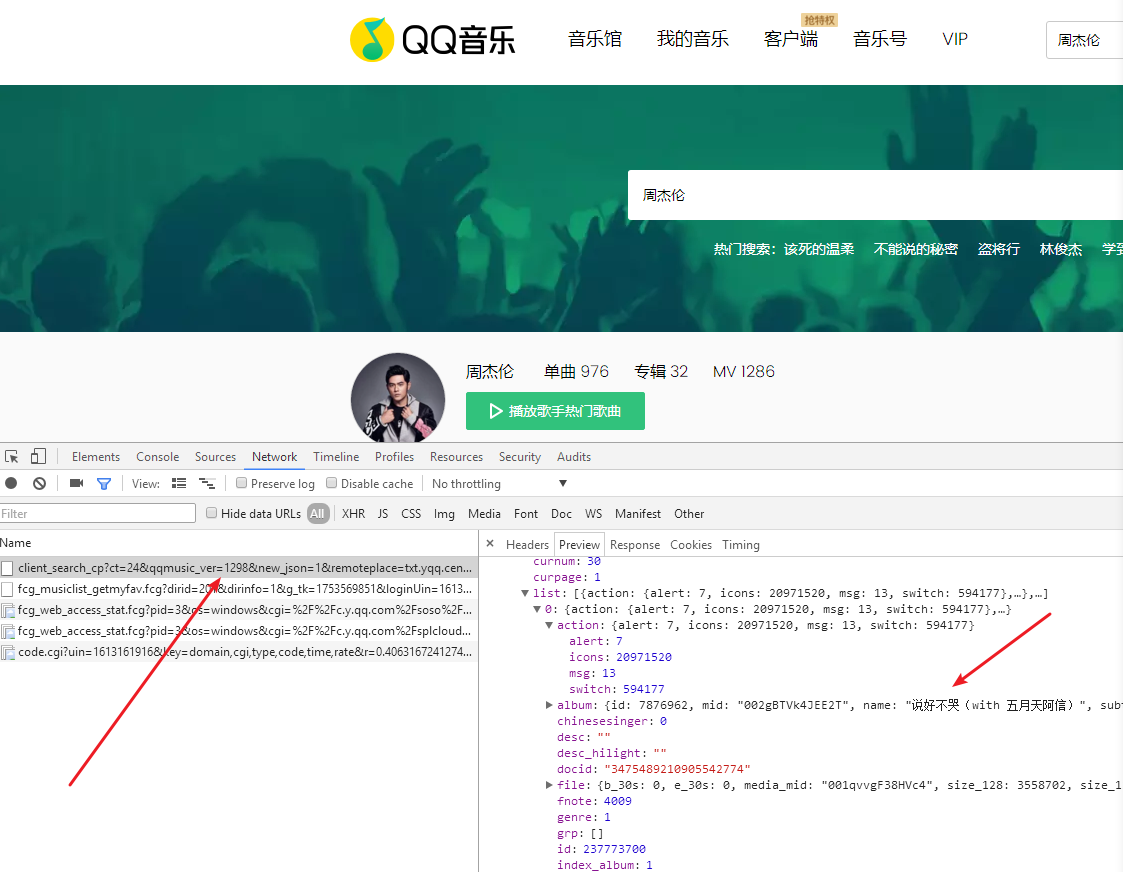The height and width of the screenshot is (872, 1123).
Task: Click the top navigation search field
Action: tap(1084, 39)
